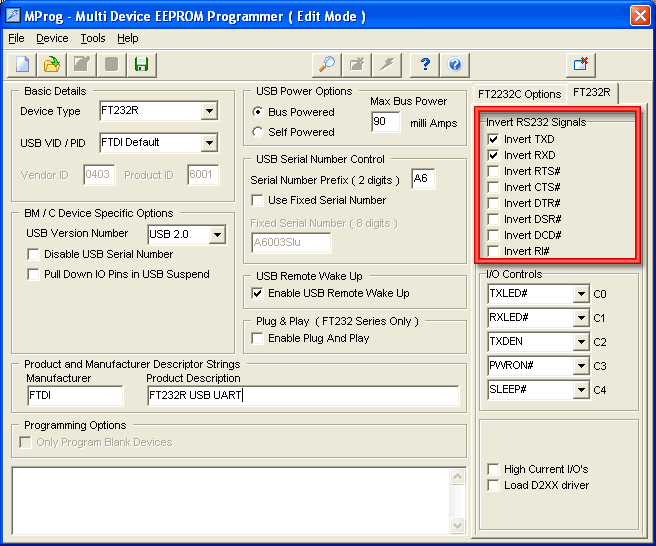
Task: Check Load D2XX driver option
Action: point(493,485)
